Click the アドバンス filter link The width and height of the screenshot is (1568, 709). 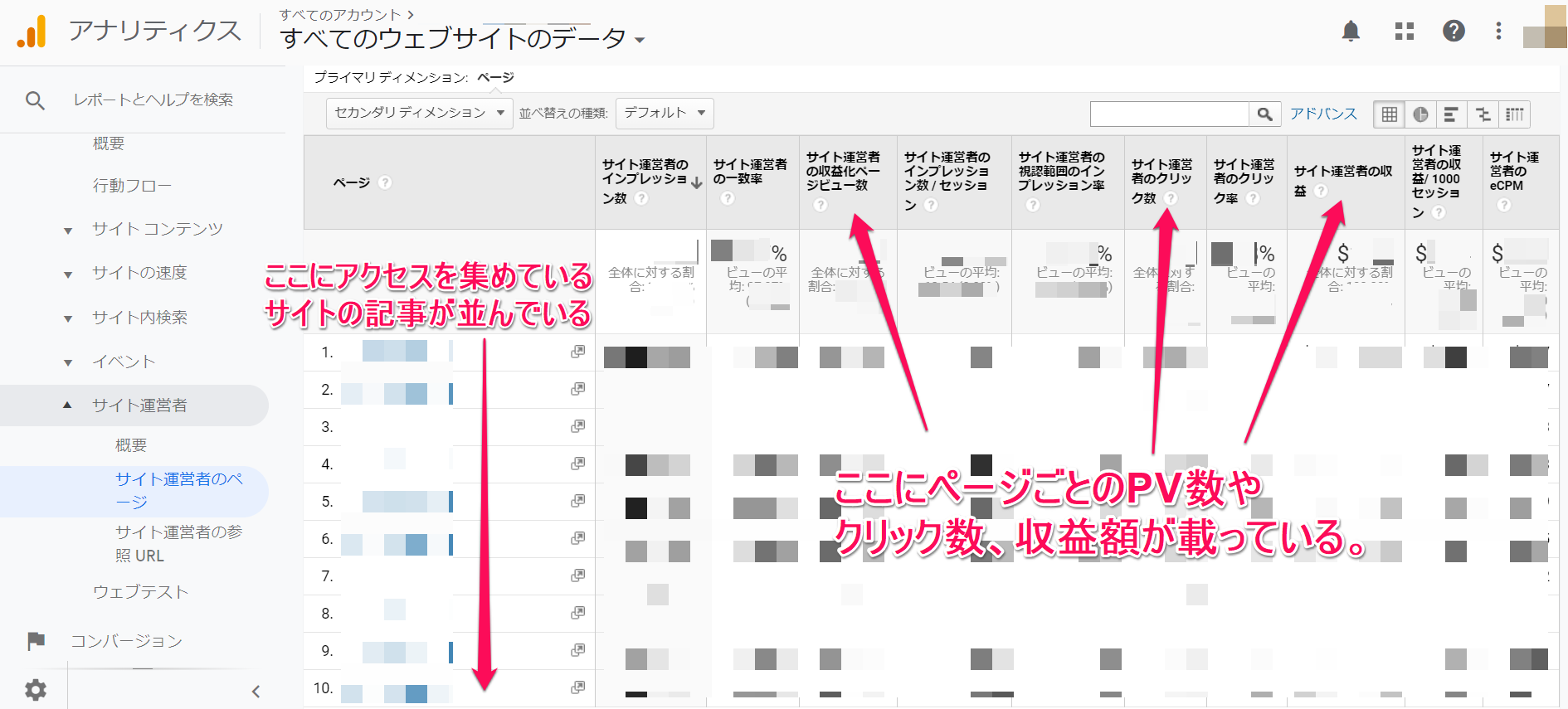1323,114
